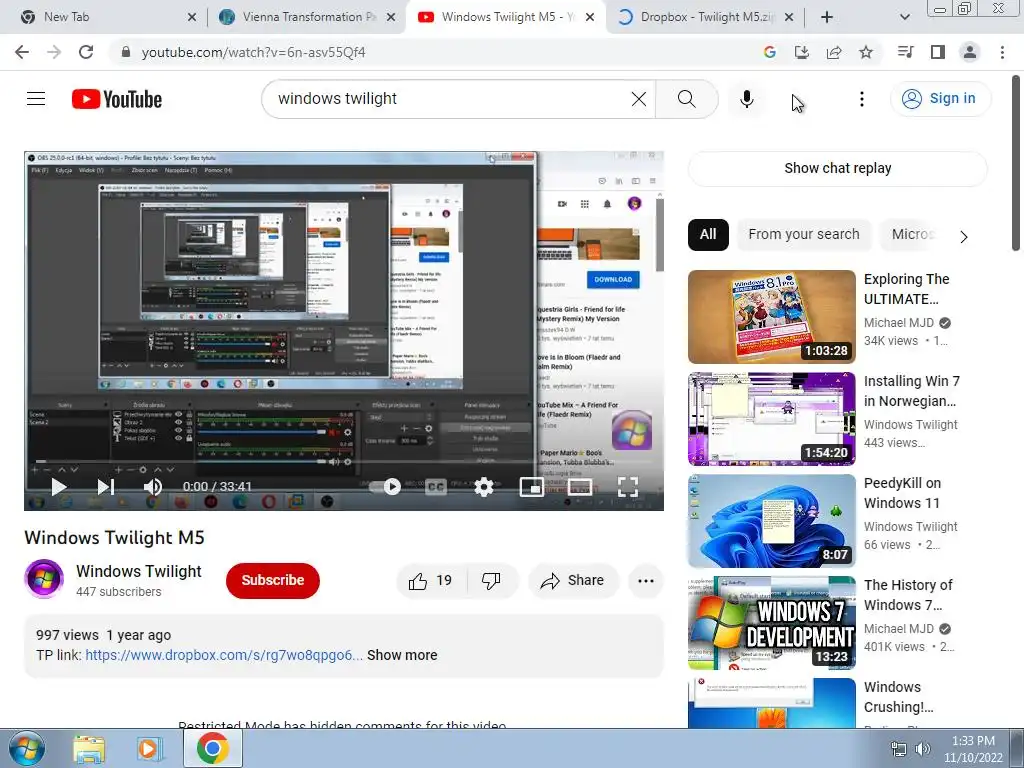Show more filter chips with arrow
The image size is (1024, 768).
[x=964, y=236]
